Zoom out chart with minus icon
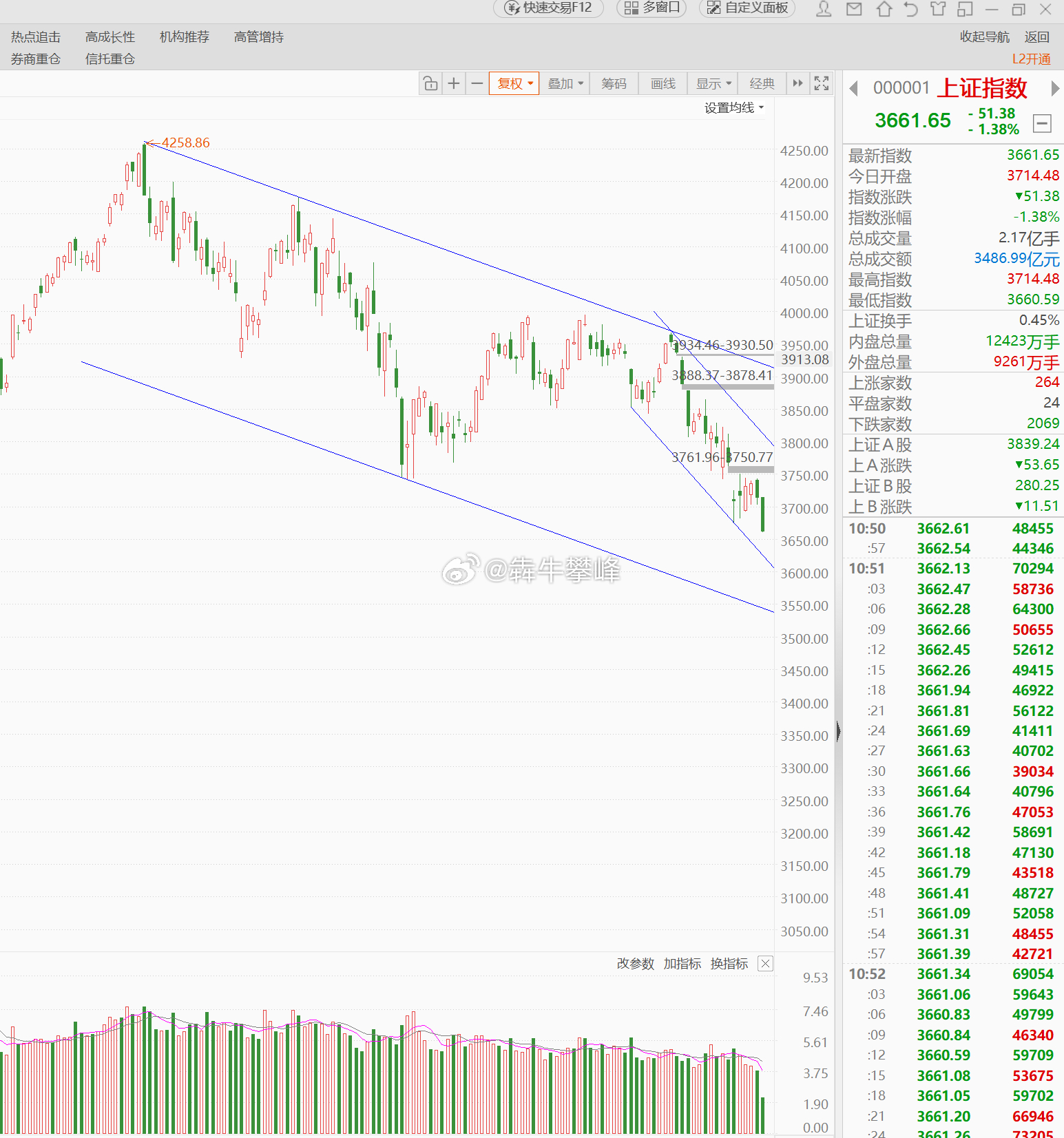The width and height of the screenshot is (1064, 1138). coord(477,83)
